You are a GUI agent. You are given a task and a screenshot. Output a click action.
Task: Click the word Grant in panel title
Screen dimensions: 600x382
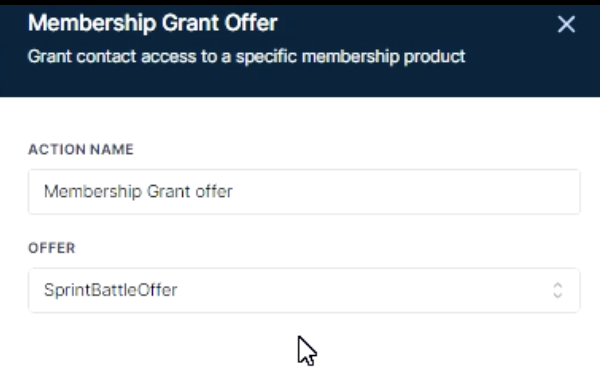pos(190,23)
